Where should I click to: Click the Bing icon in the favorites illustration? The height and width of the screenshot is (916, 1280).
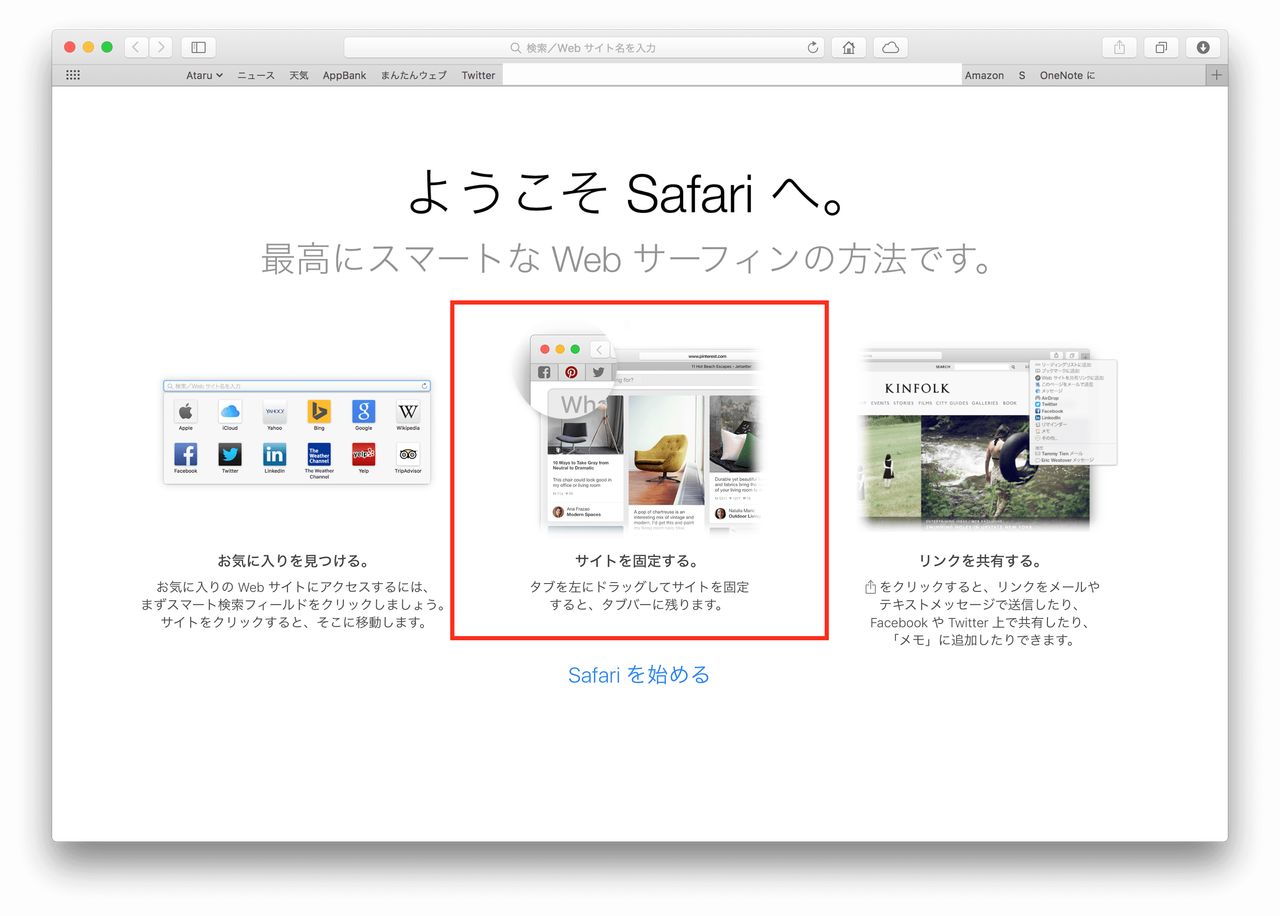319,411
